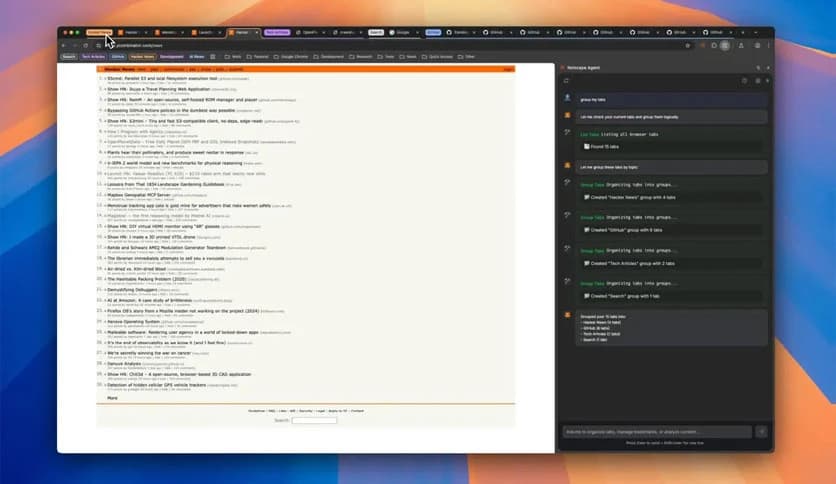Open the Apply to YC footer link
The height and width of the screenshot is (484, 836).
tap(337, 411)
